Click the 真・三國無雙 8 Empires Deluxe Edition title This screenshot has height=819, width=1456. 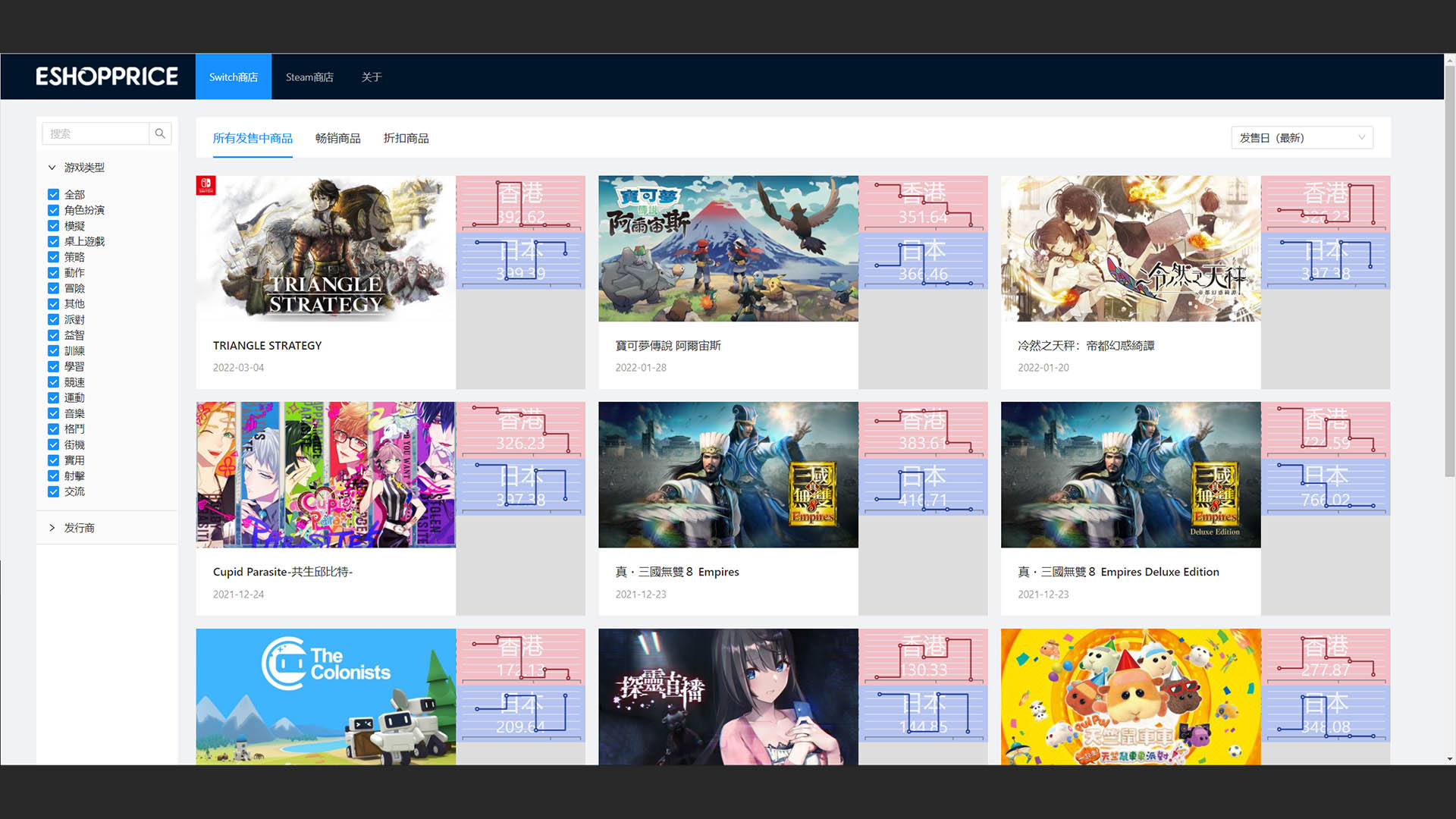tap(1119, 572)
